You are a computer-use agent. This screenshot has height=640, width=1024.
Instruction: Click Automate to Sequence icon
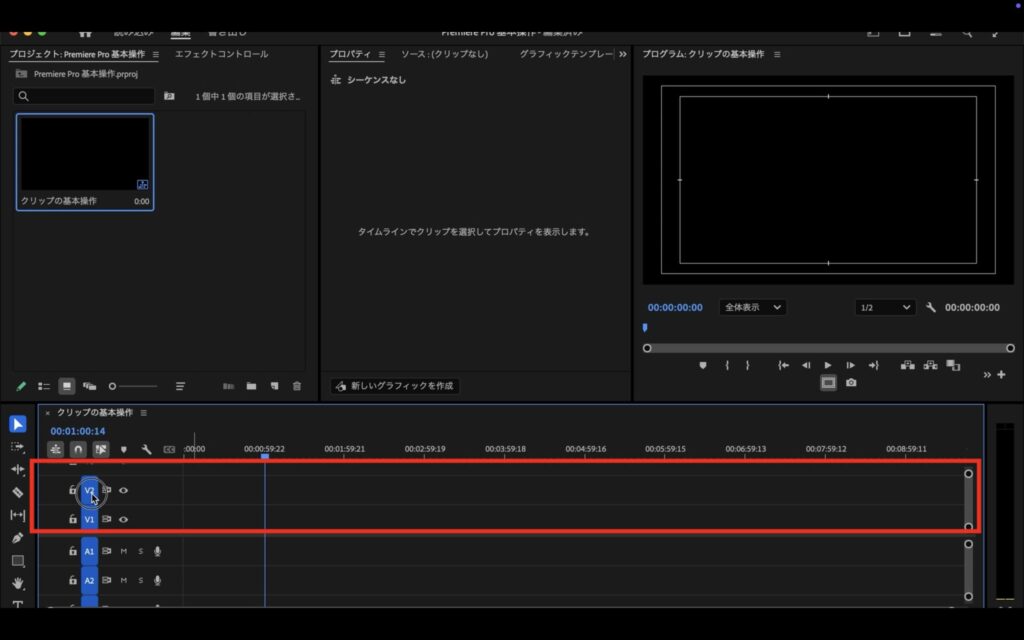[x=229, y=386]
